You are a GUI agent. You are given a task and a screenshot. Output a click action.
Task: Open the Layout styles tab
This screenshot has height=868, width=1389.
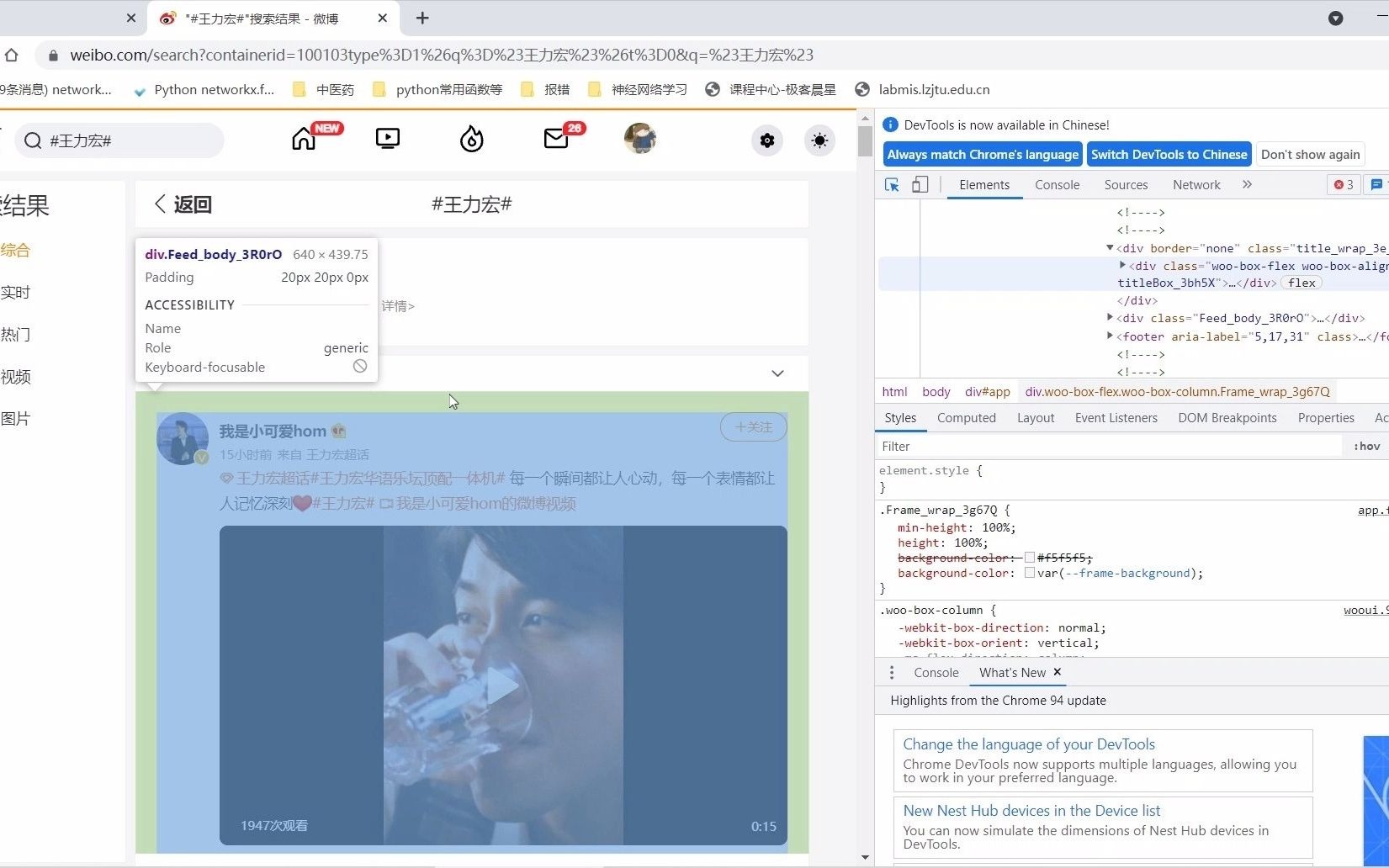1036,418
